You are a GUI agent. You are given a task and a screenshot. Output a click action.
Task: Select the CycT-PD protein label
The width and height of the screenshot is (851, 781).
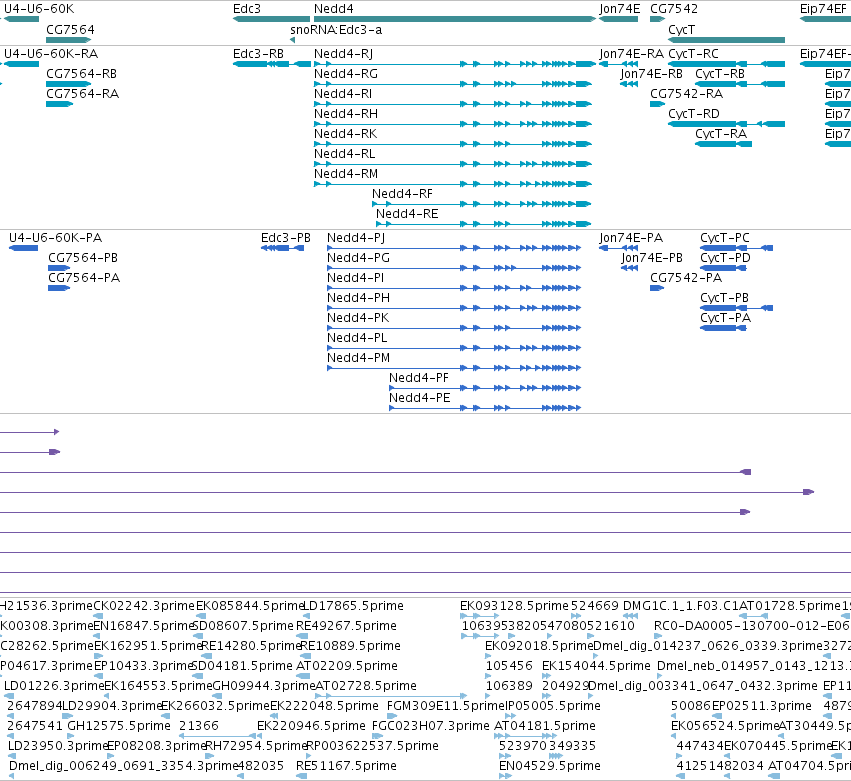click(x=726, y=258)
